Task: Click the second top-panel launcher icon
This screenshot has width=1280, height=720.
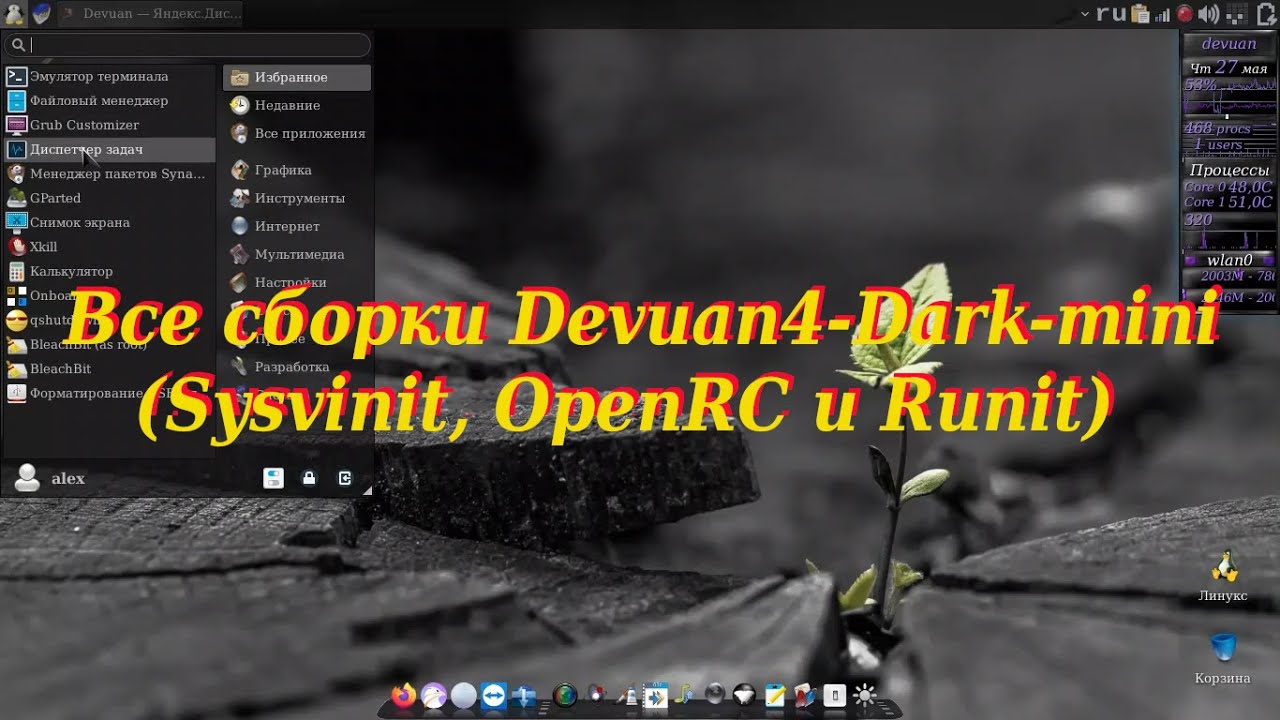Action: (41, 14)
